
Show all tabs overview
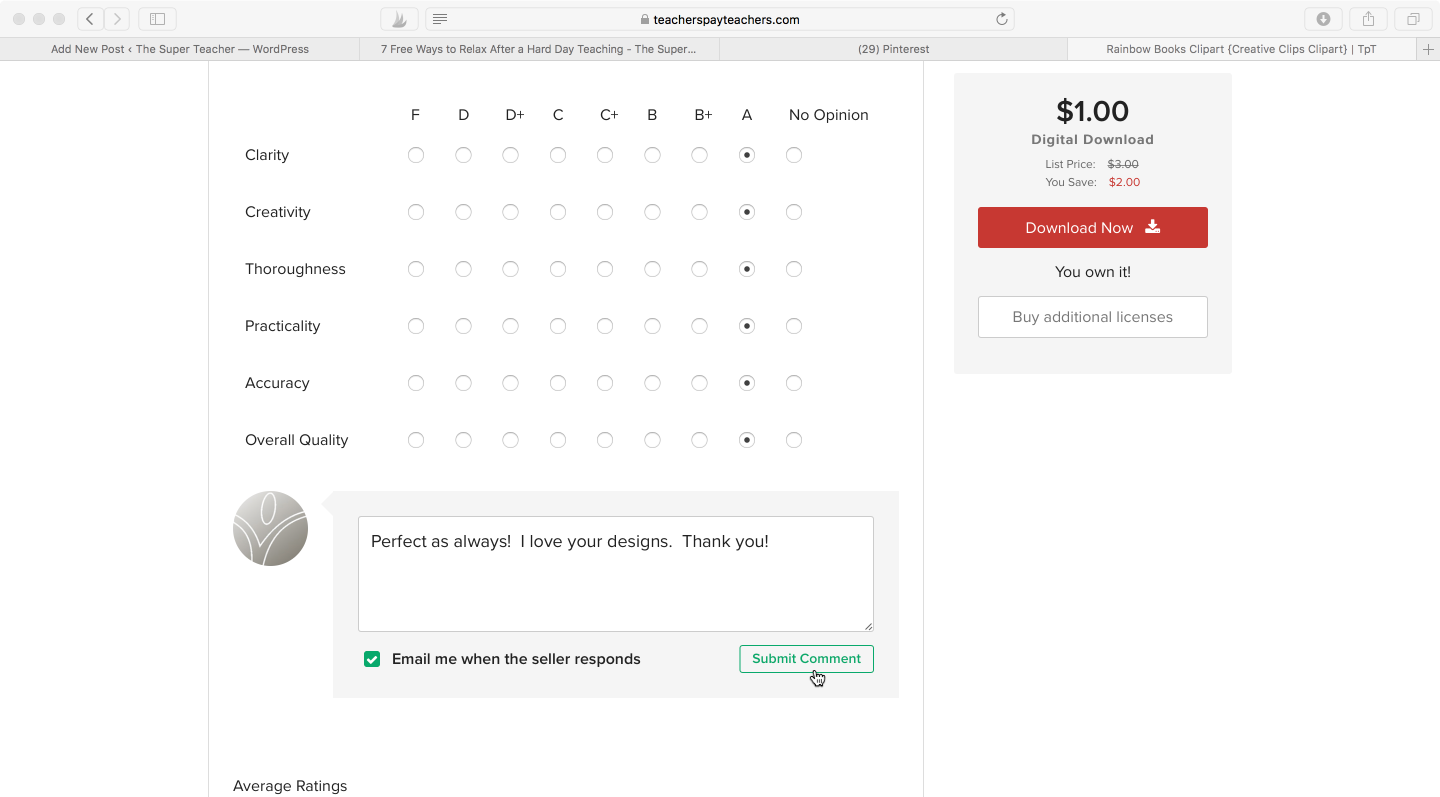pos(1412,18)
